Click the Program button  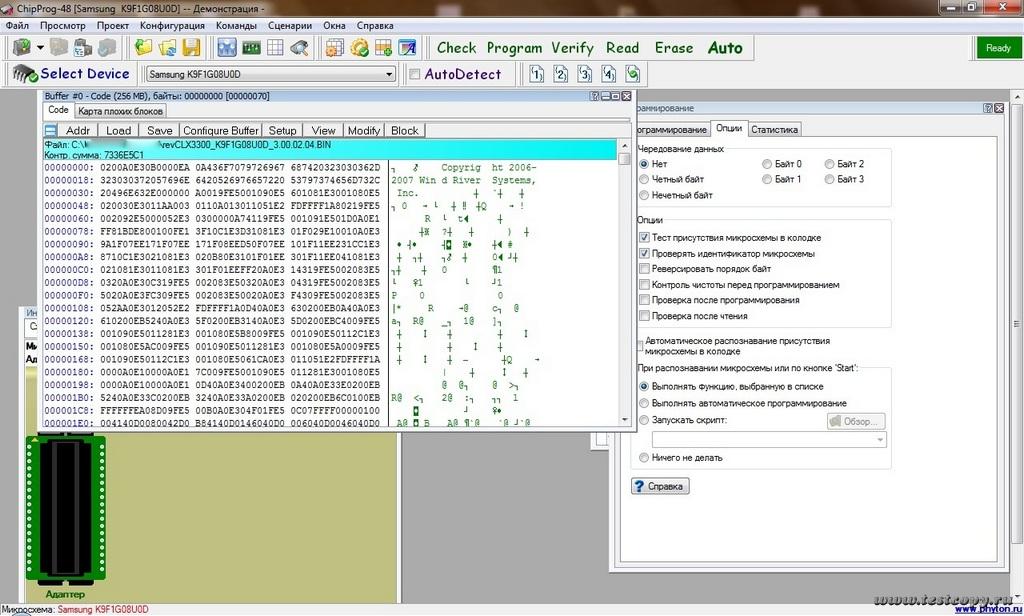pos(514,48)
